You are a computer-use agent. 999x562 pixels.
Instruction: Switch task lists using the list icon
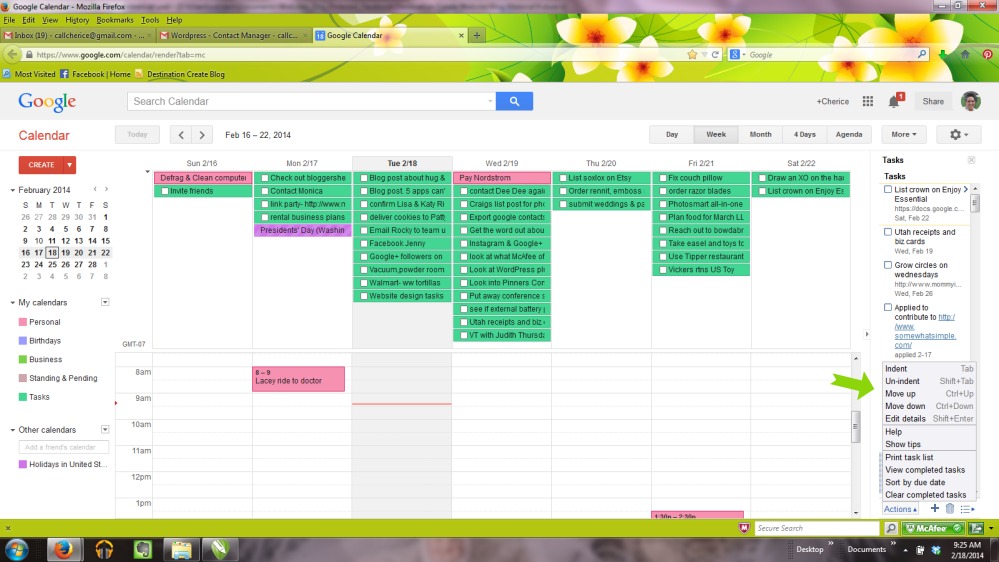967,509
